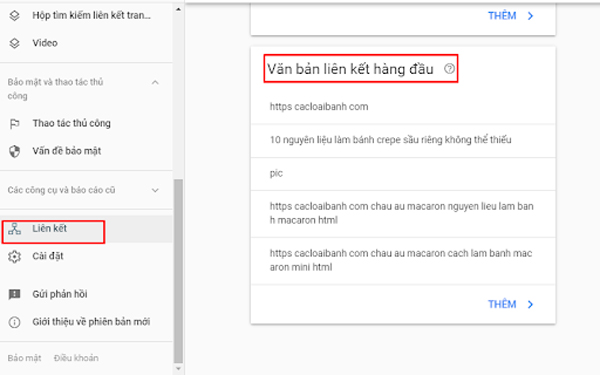Screen dimensions: 600x375
Task: Click the network icon for Liên kết
Action: pyautogui.click(x=15, y=228)
